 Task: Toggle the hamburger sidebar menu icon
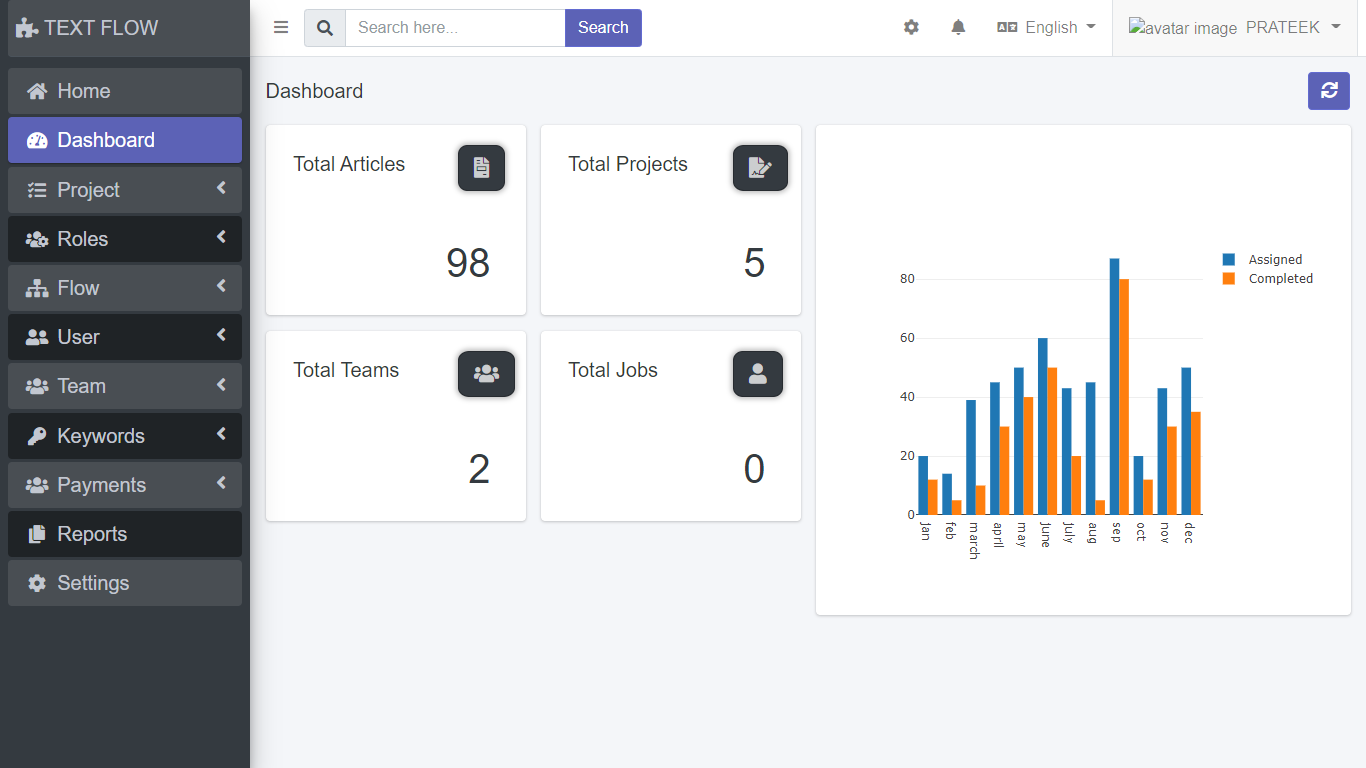tap(281, 28)
